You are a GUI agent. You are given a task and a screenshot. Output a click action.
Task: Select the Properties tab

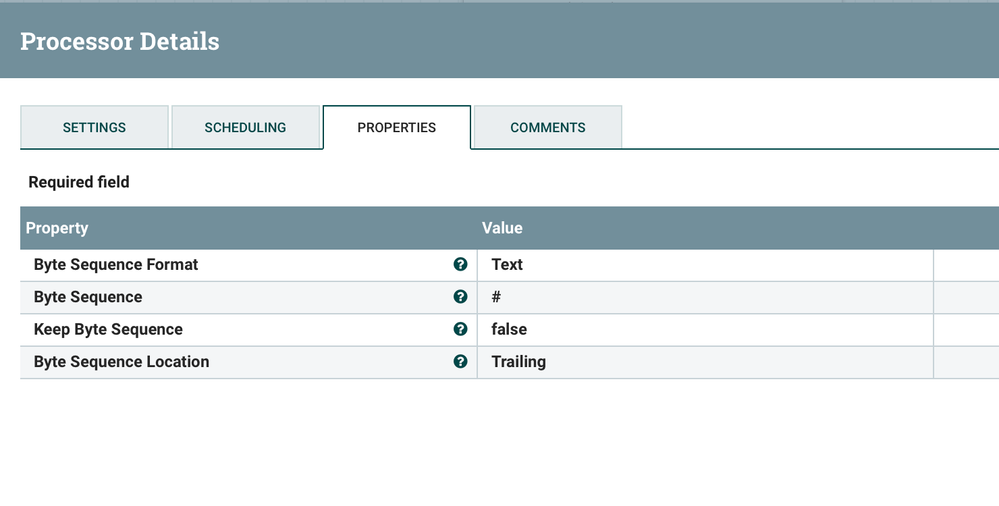[x=396, y=127]
